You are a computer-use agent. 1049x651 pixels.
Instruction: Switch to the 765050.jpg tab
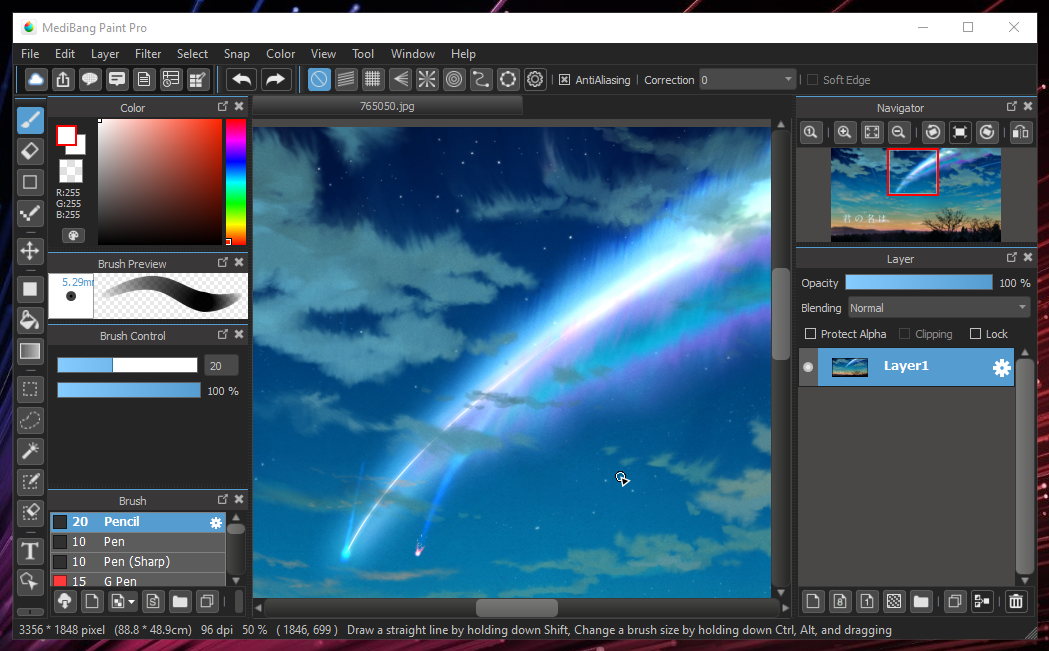tap(387, 106)
